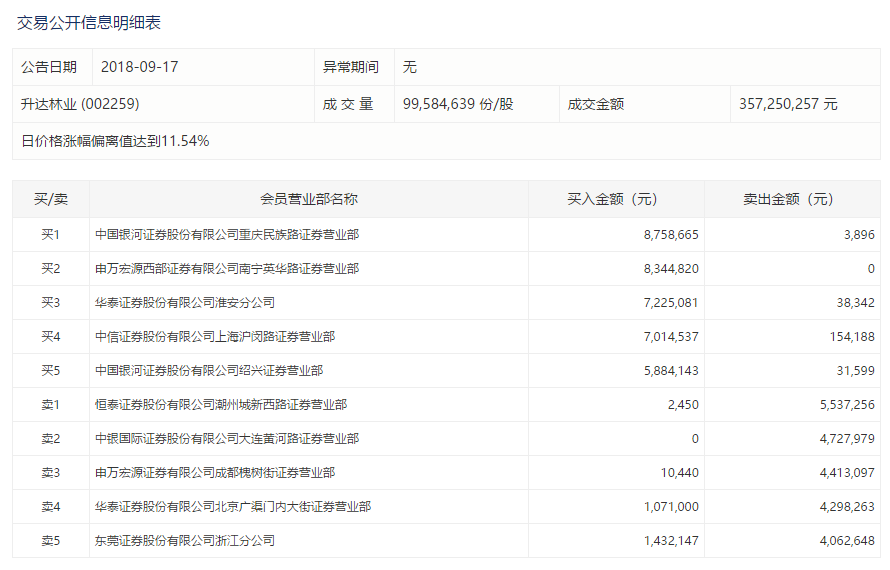Open 中国银河证券绍兴证券营业部 entry
The height and width of the screenshot is (570, 890).
[x=208, y=371]
